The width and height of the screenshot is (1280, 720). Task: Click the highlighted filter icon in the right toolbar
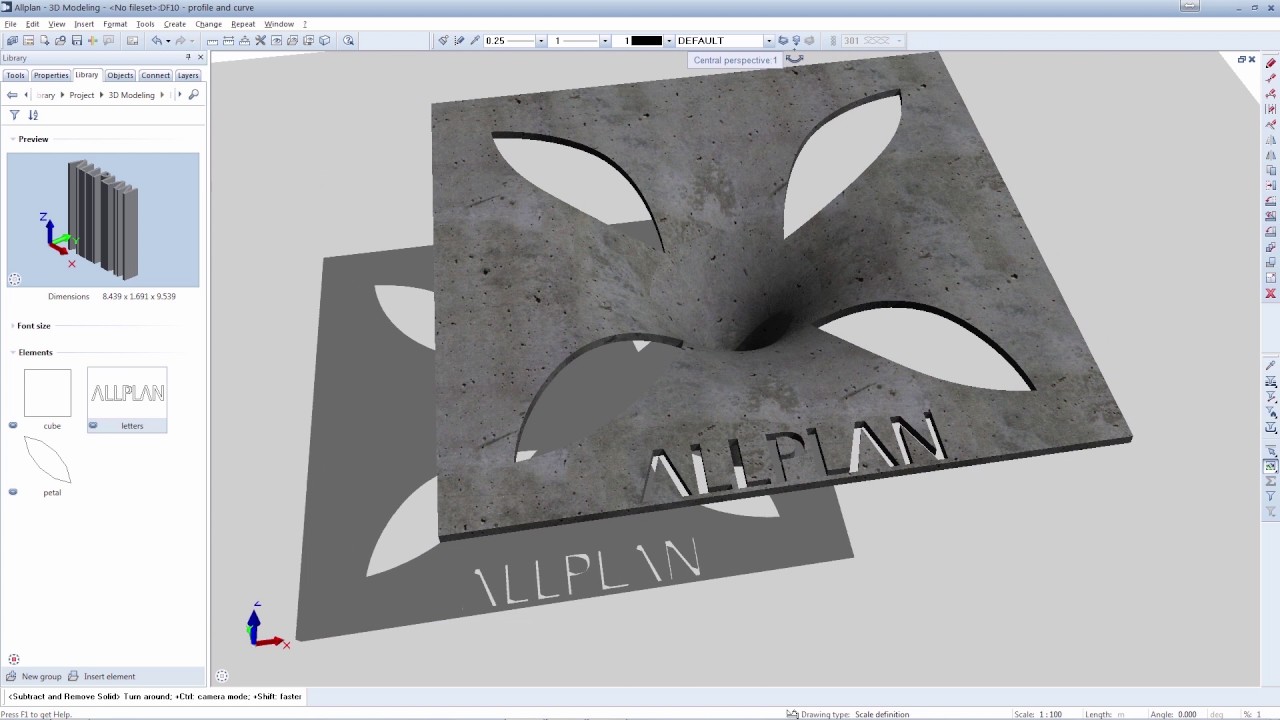[1271, 466]
